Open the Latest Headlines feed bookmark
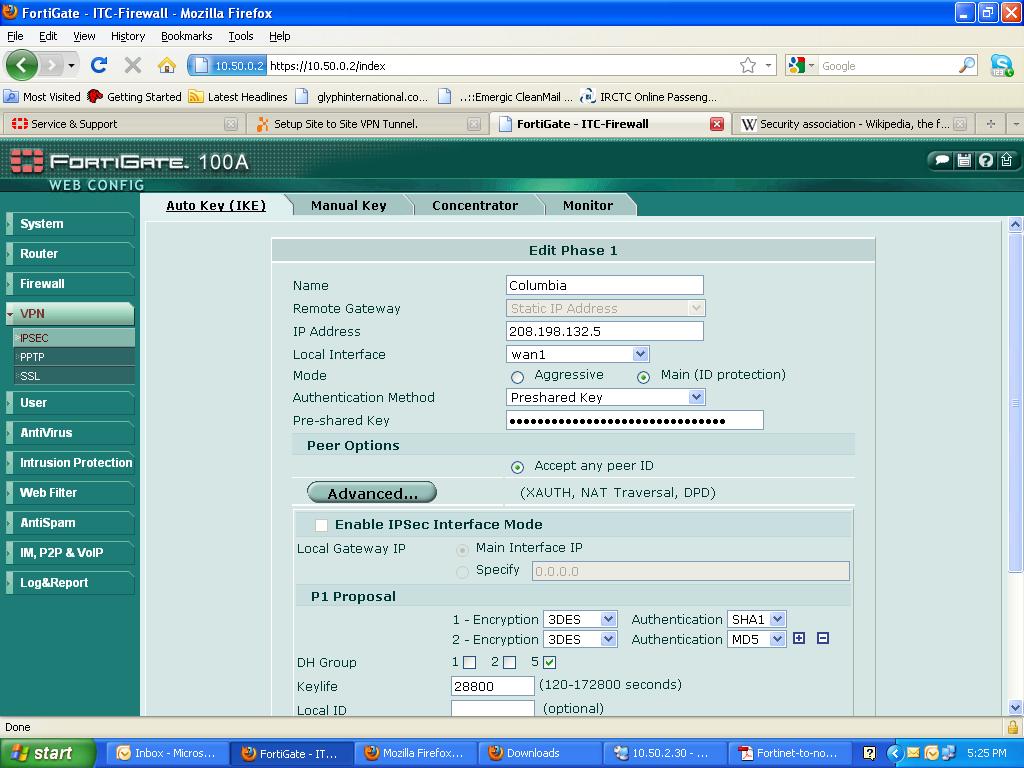 click(x=238, y=97)
